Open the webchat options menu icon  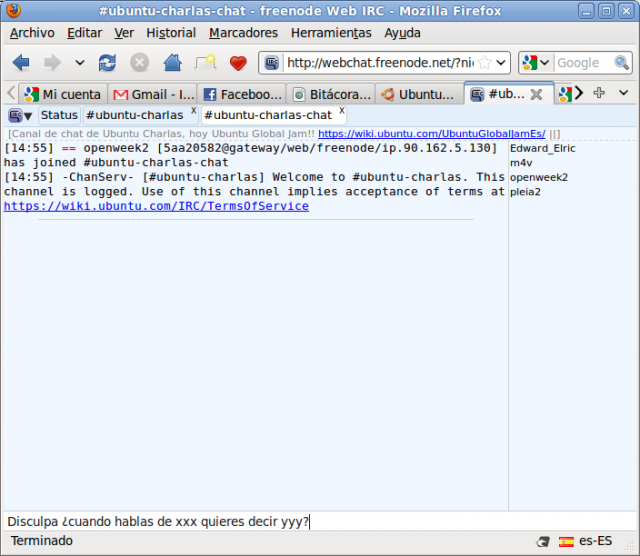pos(20,116)
